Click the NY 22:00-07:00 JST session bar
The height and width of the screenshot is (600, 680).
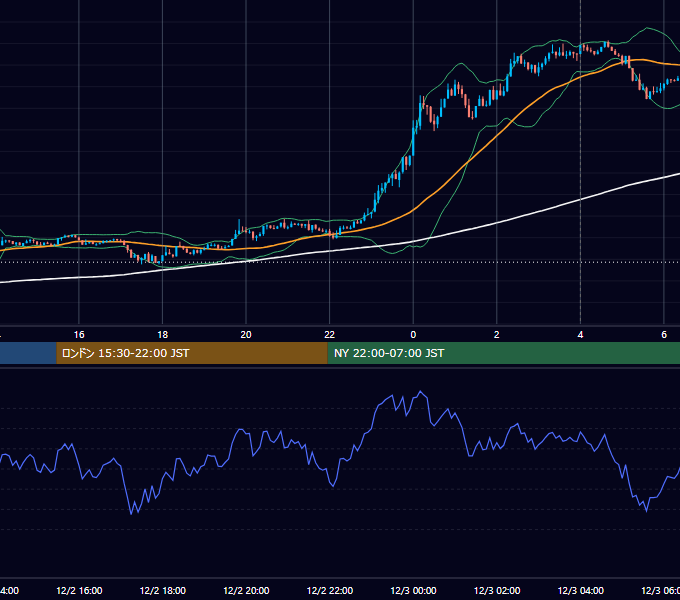(503, 353)
